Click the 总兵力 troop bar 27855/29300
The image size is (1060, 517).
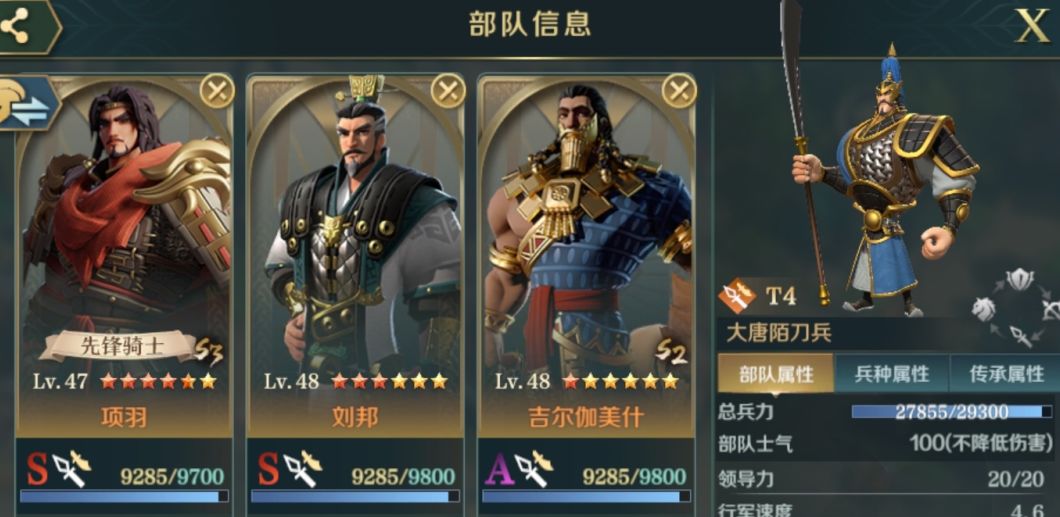(x=951, y=412)
